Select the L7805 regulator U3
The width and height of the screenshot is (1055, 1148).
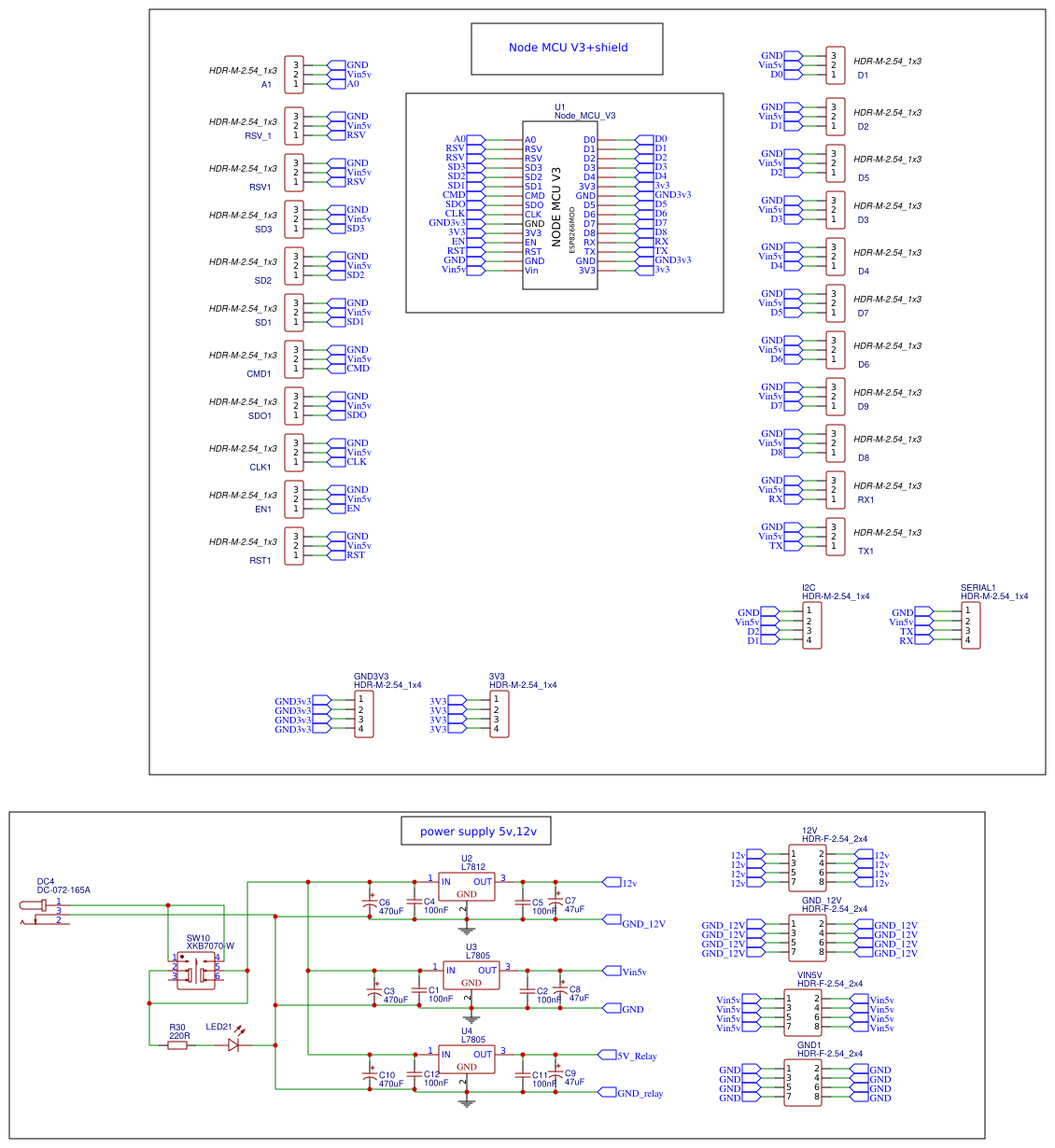pyautogui.click(x=471, y=974)
